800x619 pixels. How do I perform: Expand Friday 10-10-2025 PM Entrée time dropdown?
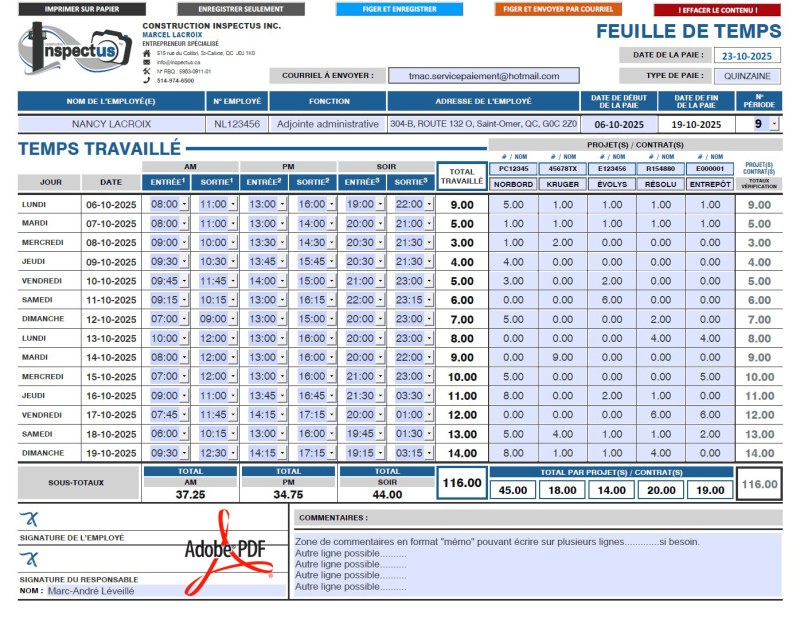click(x=284, y=281)
